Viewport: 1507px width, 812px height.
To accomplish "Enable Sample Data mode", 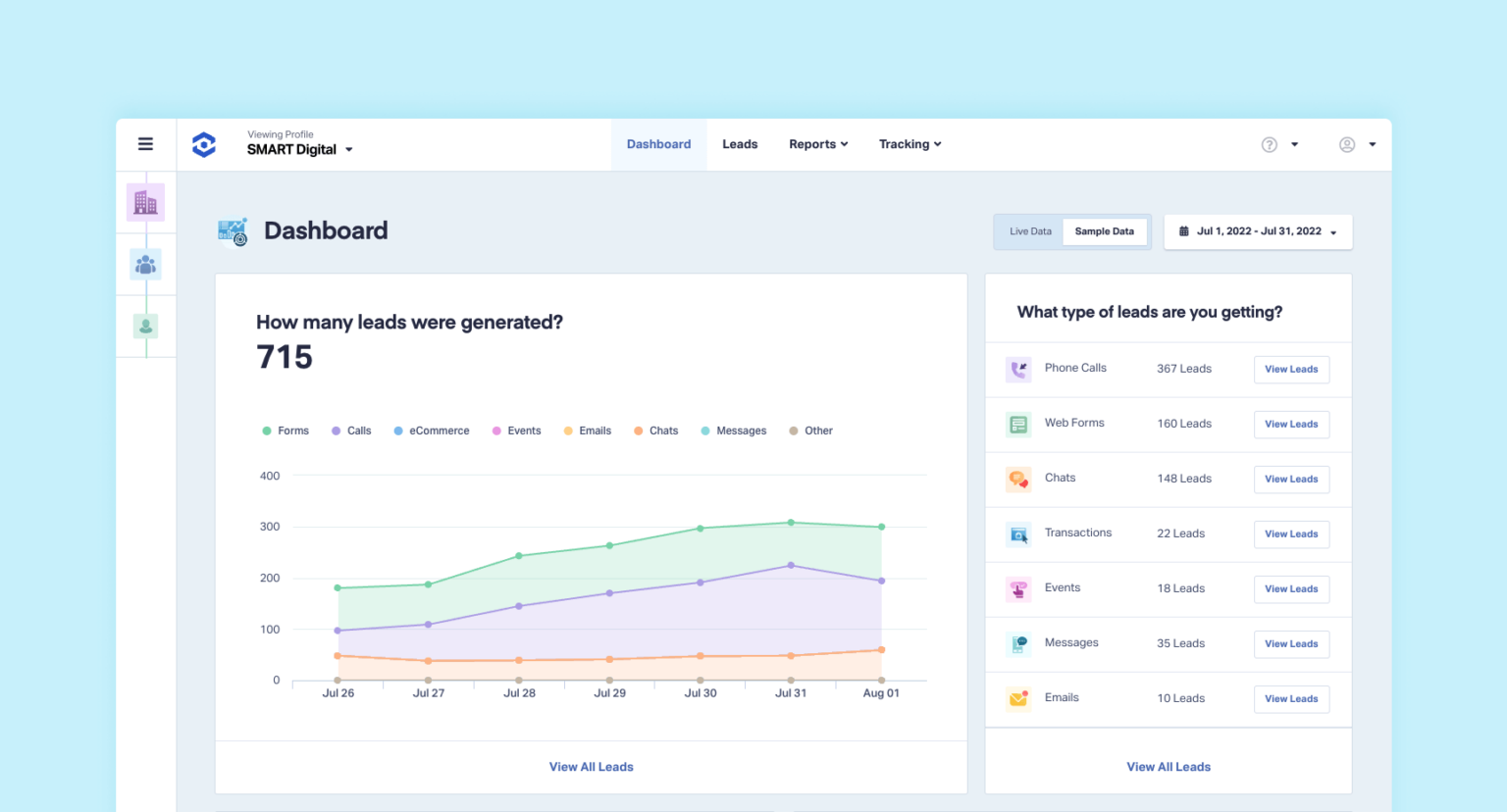I will point(1105,231).
